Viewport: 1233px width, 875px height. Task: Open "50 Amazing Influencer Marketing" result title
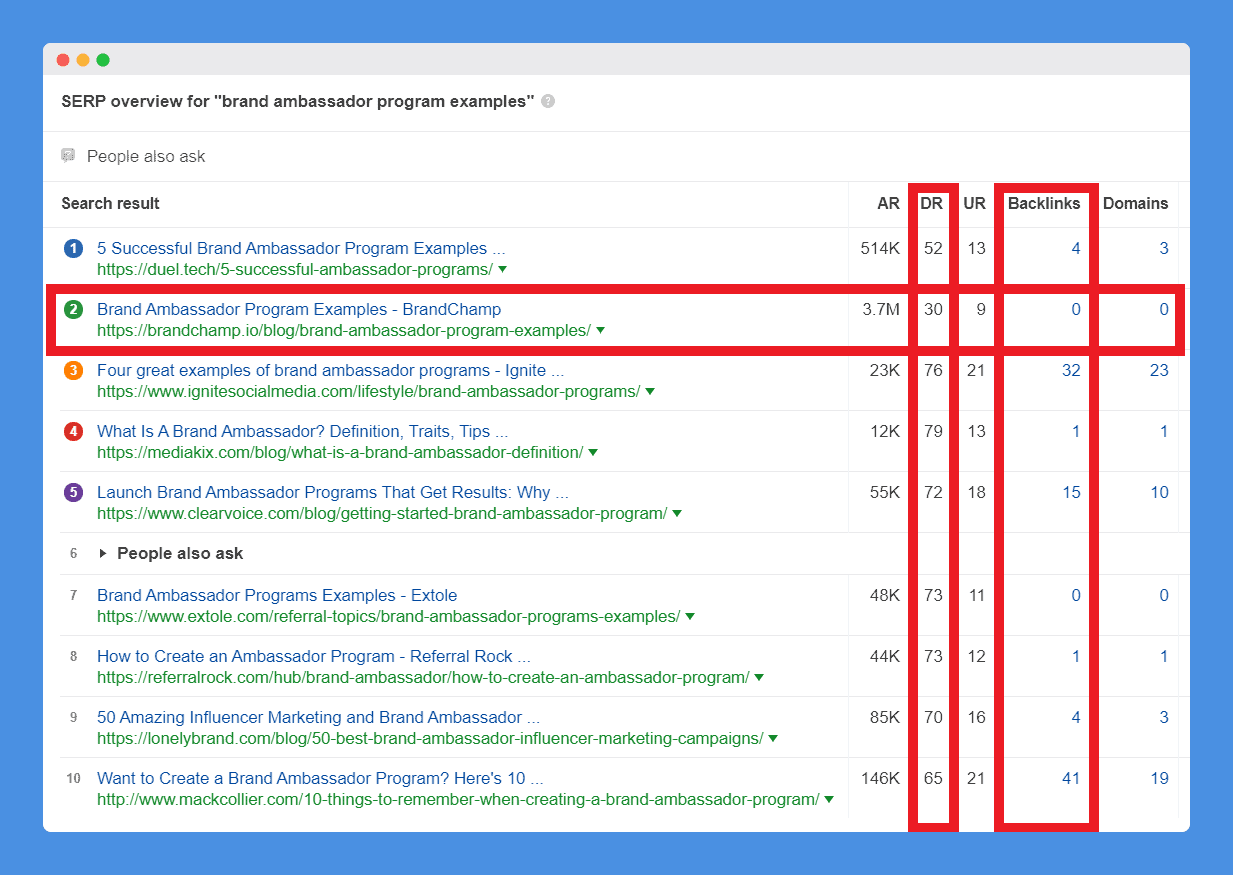click(319, 717)
